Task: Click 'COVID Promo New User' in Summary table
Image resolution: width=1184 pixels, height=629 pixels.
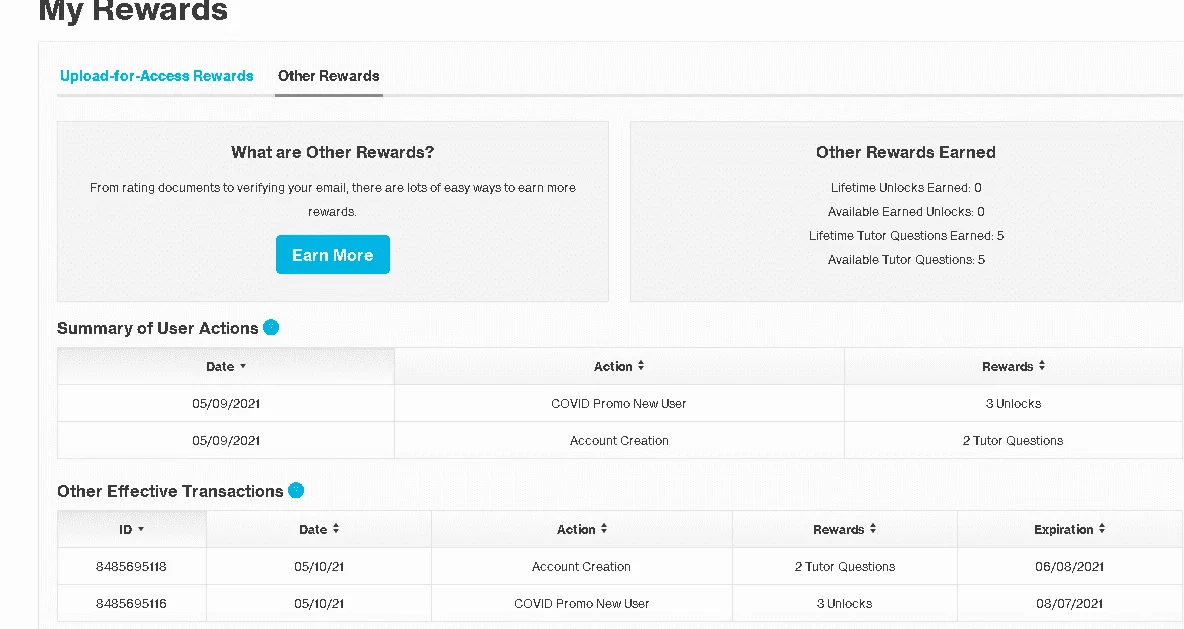Action: click(619, 403)
